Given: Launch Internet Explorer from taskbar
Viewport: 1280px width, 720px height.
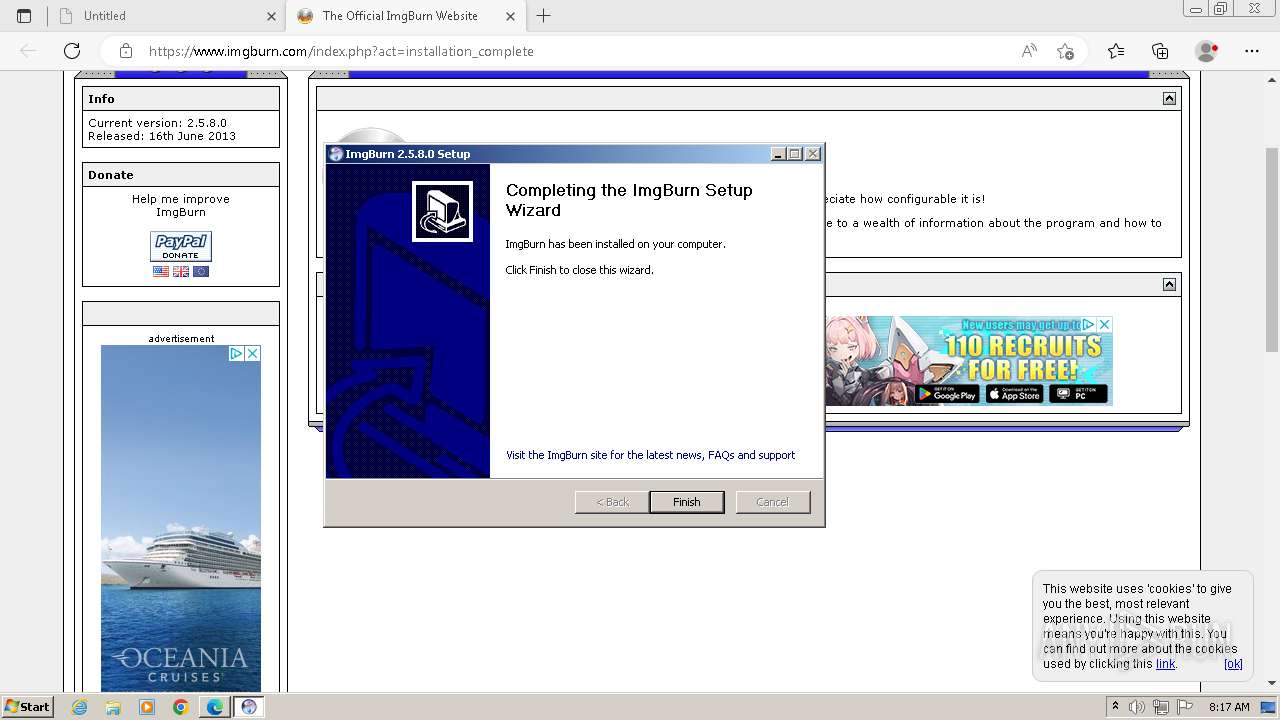Looking at the screenshot, I should [80, 707].
